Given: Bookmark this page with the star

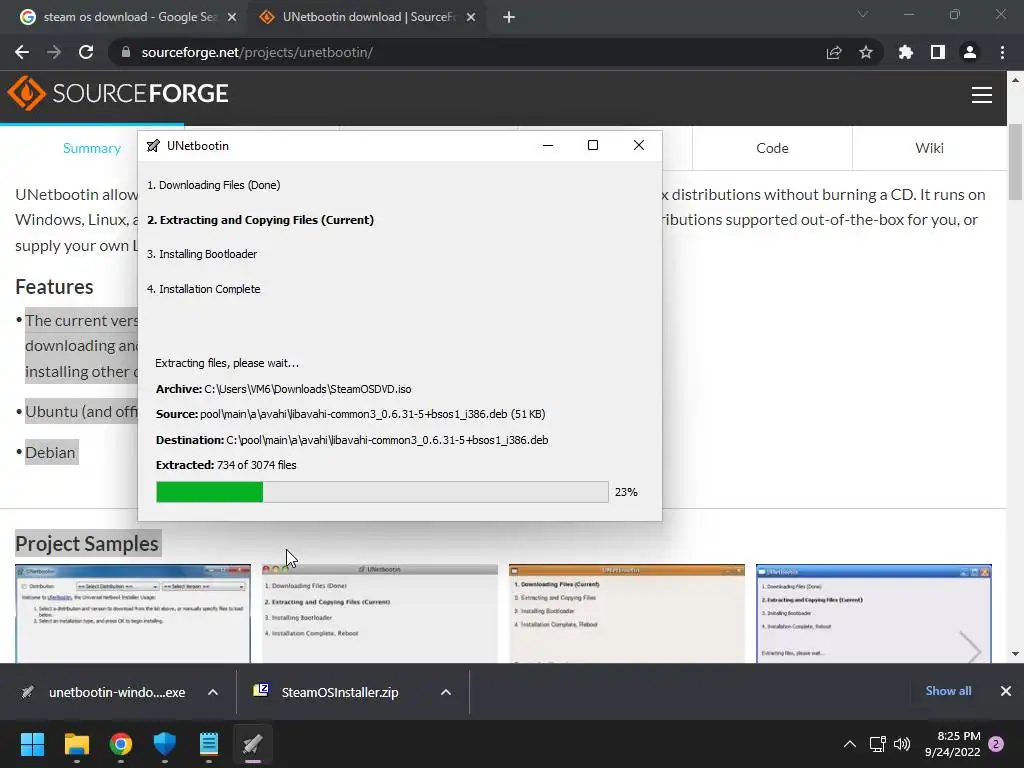Looking at the screenshot, I should 866,52.
